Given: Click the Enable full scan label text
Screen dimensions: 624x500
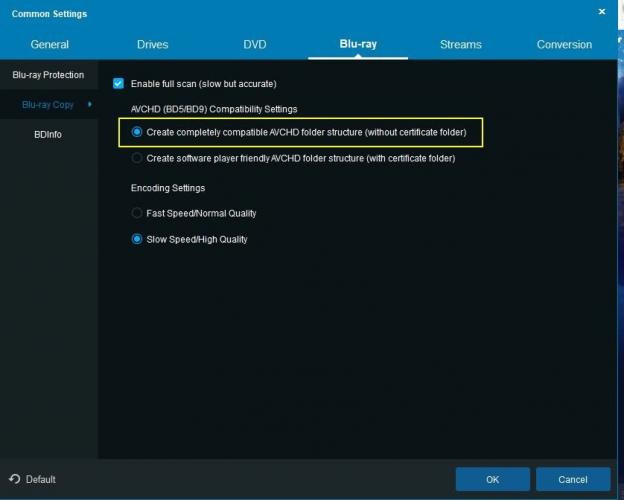Looking at the screenshot, I should (x=203, y=84).
